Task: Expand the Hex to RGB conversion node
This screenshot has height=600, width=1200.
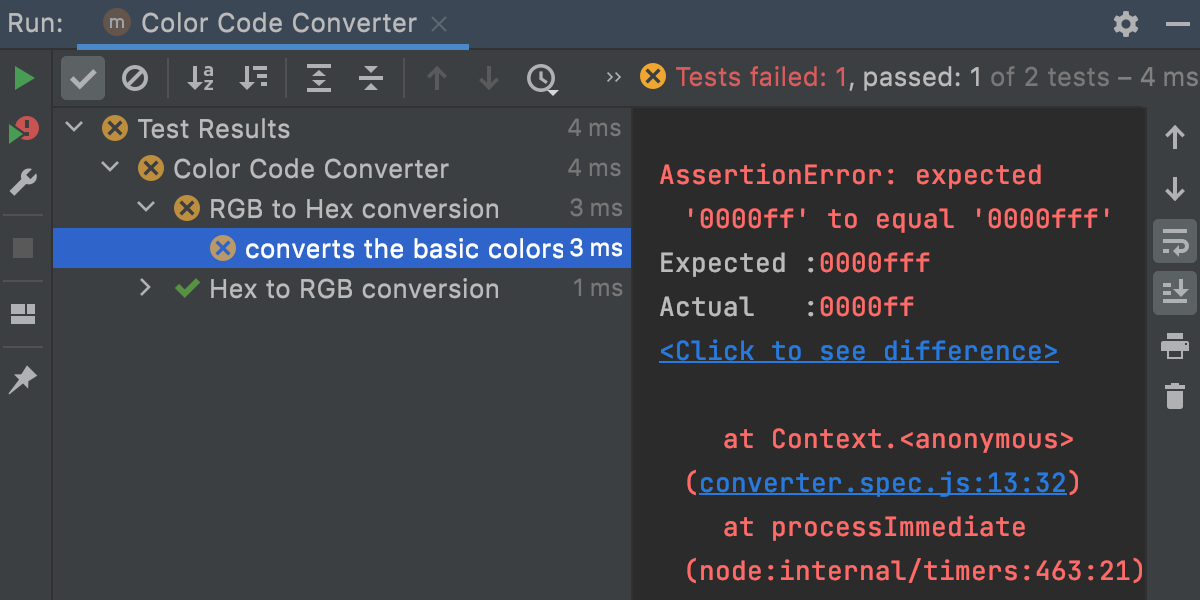Action: pos(146,288)
